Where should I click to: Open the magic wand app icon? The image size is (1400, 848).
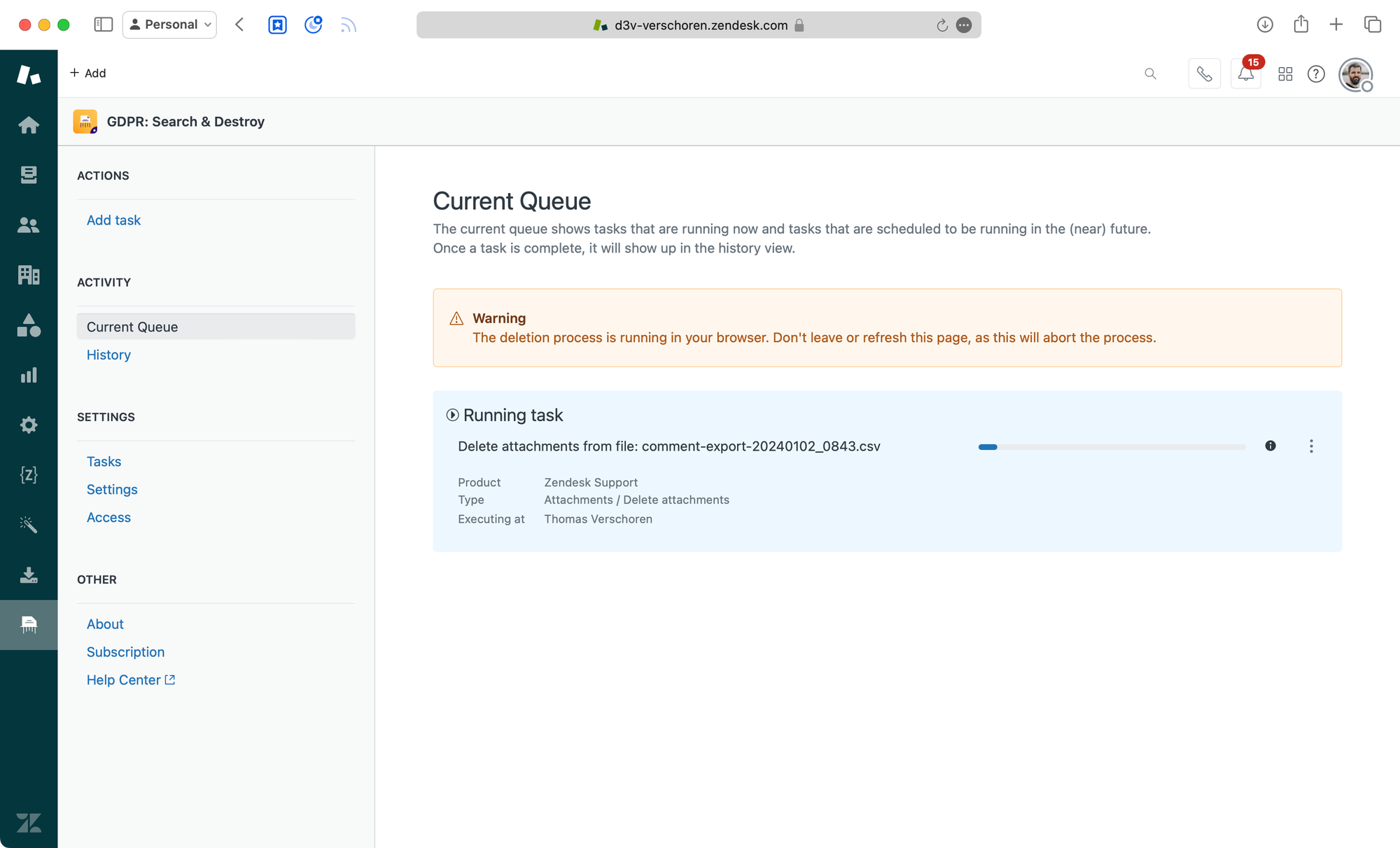click(29, 525)
